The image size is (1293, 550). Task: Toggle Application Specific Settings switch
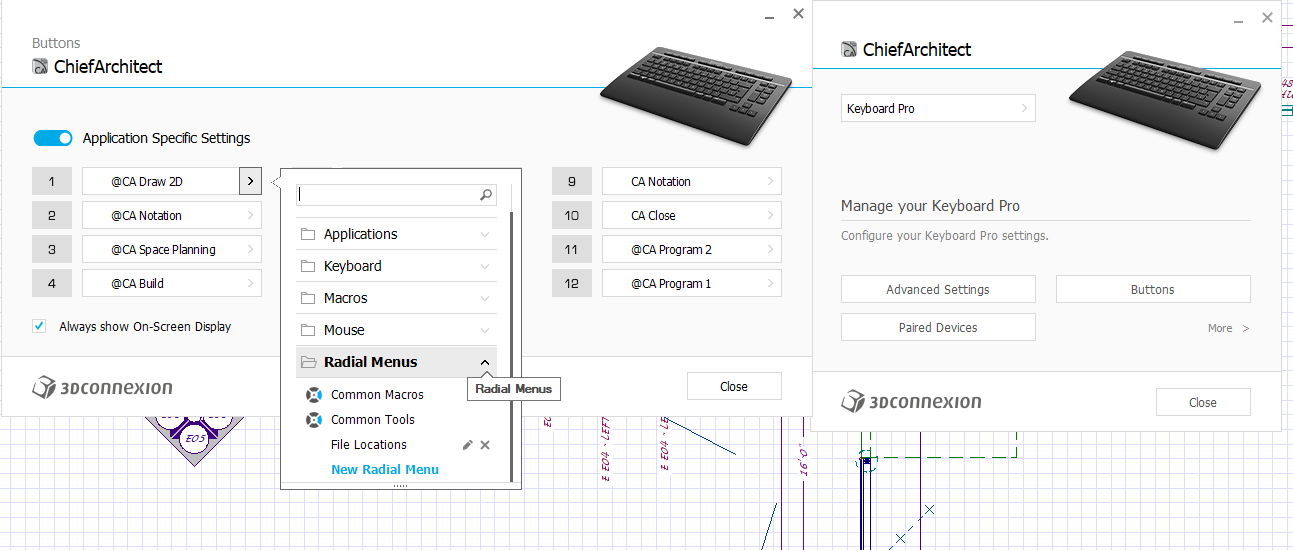click(x=53, y=138)
